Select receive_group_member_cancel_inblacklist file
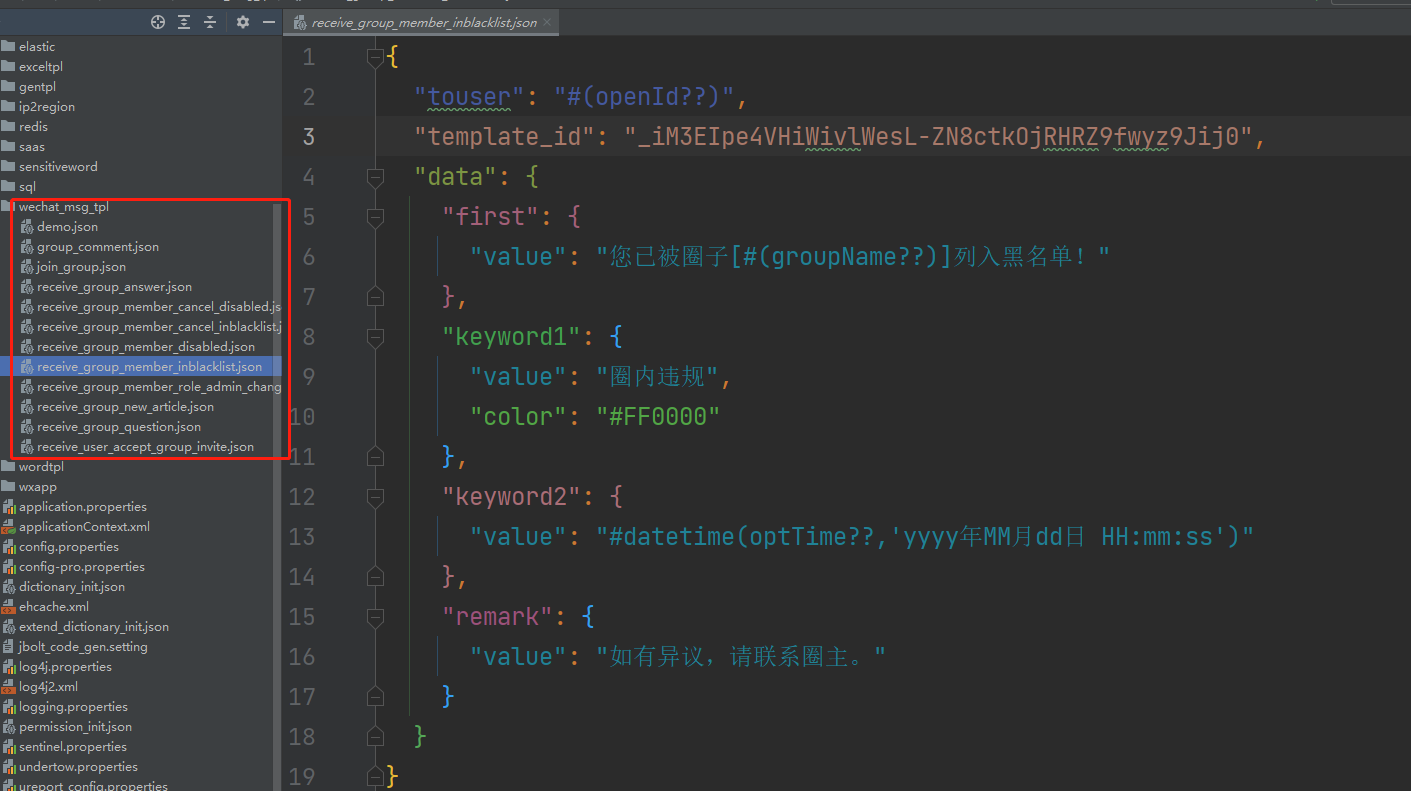Image resolution: width=1411 pixels, height=791 pixels. [159, 327]
